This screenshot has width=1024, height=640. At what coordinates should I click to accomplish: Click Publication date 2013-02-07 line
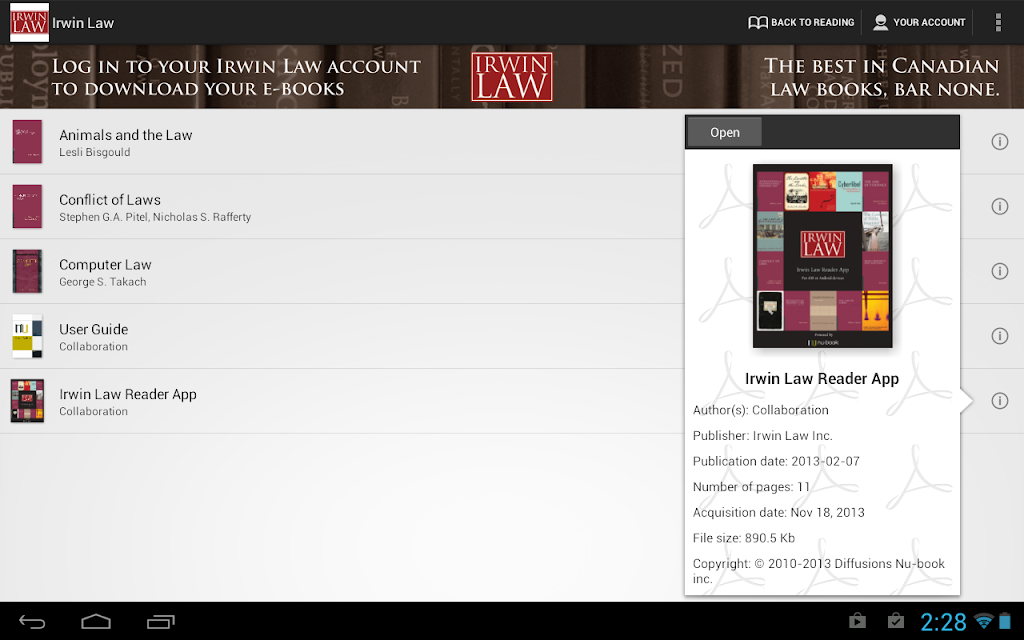click(776, 461)
